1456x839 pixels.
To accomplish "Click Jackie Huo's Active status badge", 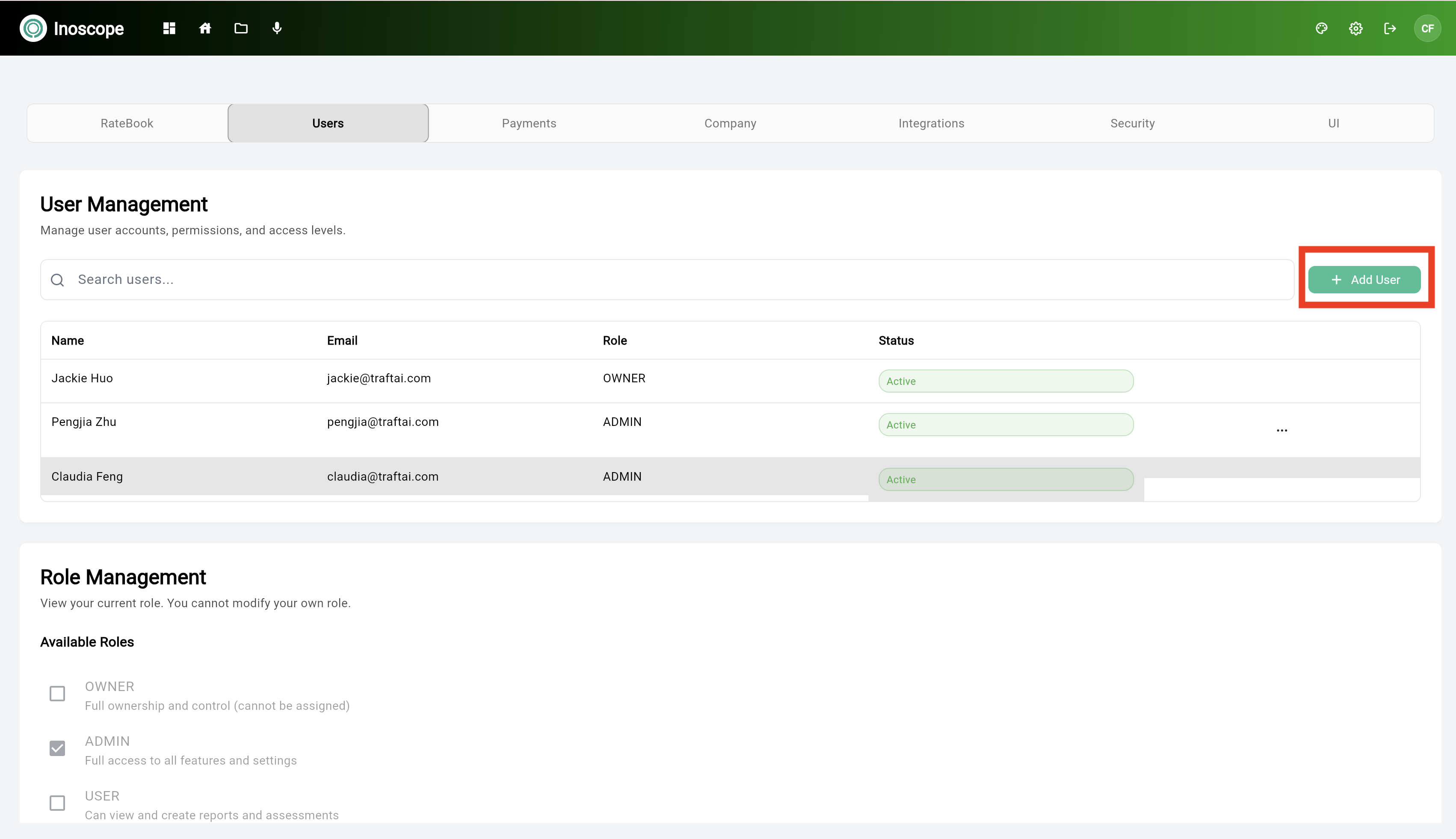I will (1005, 381).
